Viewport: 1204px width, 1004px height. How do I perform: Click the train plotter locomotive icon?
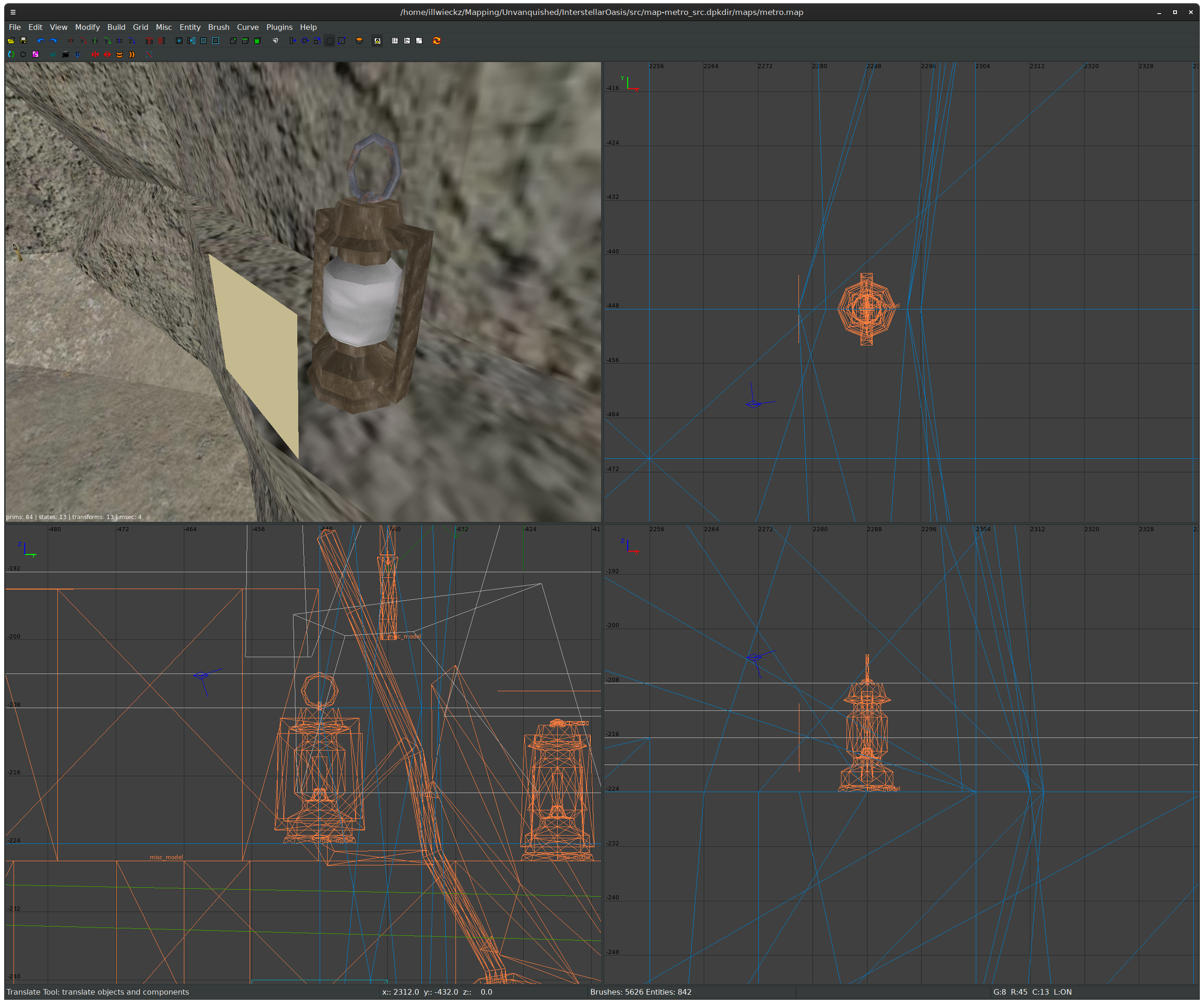pos(65,55)
